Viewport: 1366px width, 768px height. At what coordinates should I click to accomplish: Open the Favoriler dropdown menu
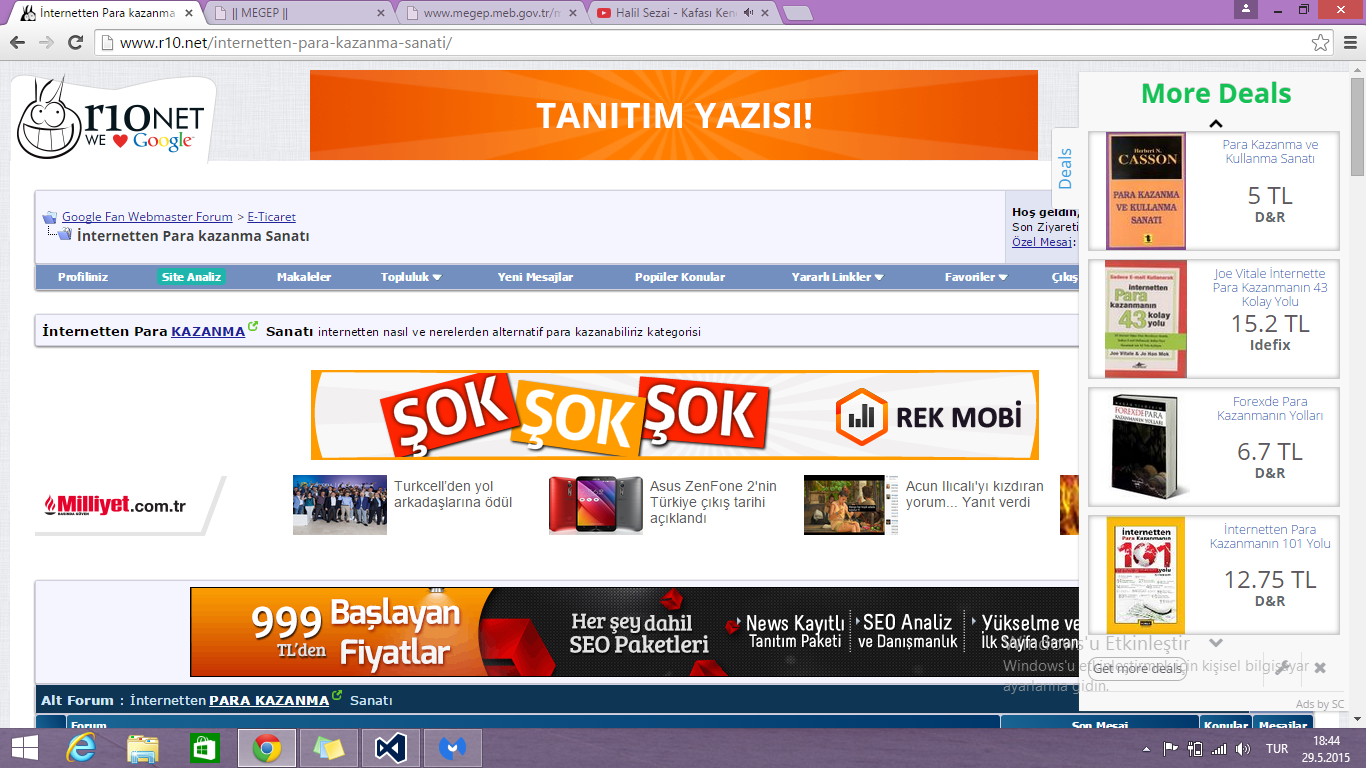[x=976, y=277]
